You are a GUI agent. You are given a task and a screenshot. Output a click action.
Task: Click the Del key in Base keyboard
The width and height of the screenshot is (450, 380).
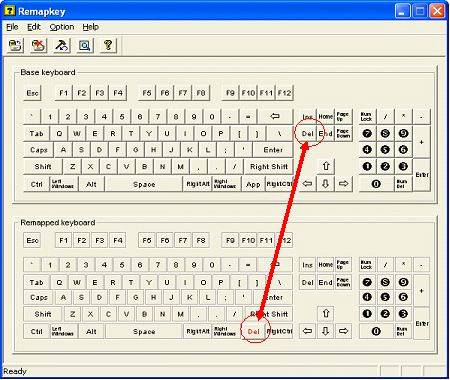click(x=308, y=134)
